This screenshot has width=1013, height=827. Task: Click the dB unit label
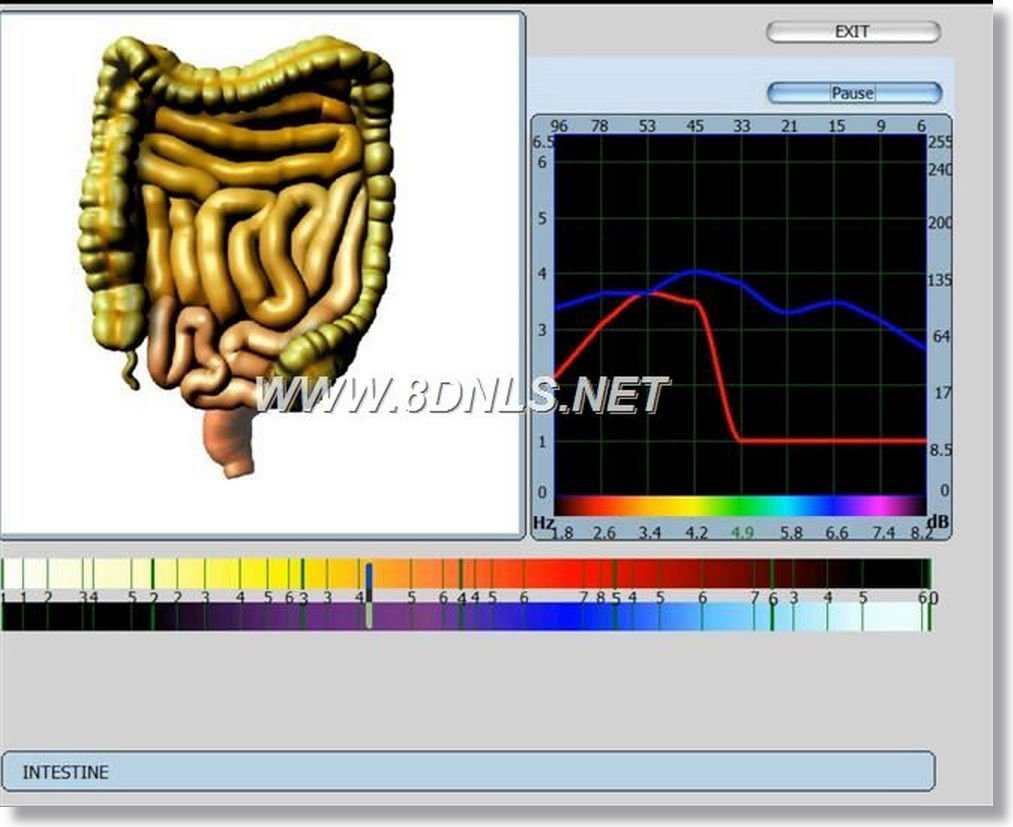coord(937,521)
